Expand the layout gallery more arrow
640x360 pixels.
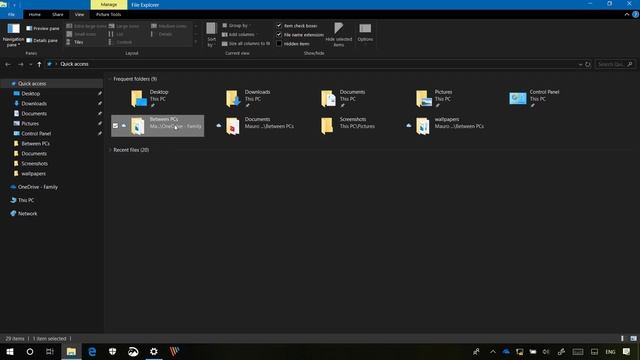pyautogui.click(x=196, y=42)
